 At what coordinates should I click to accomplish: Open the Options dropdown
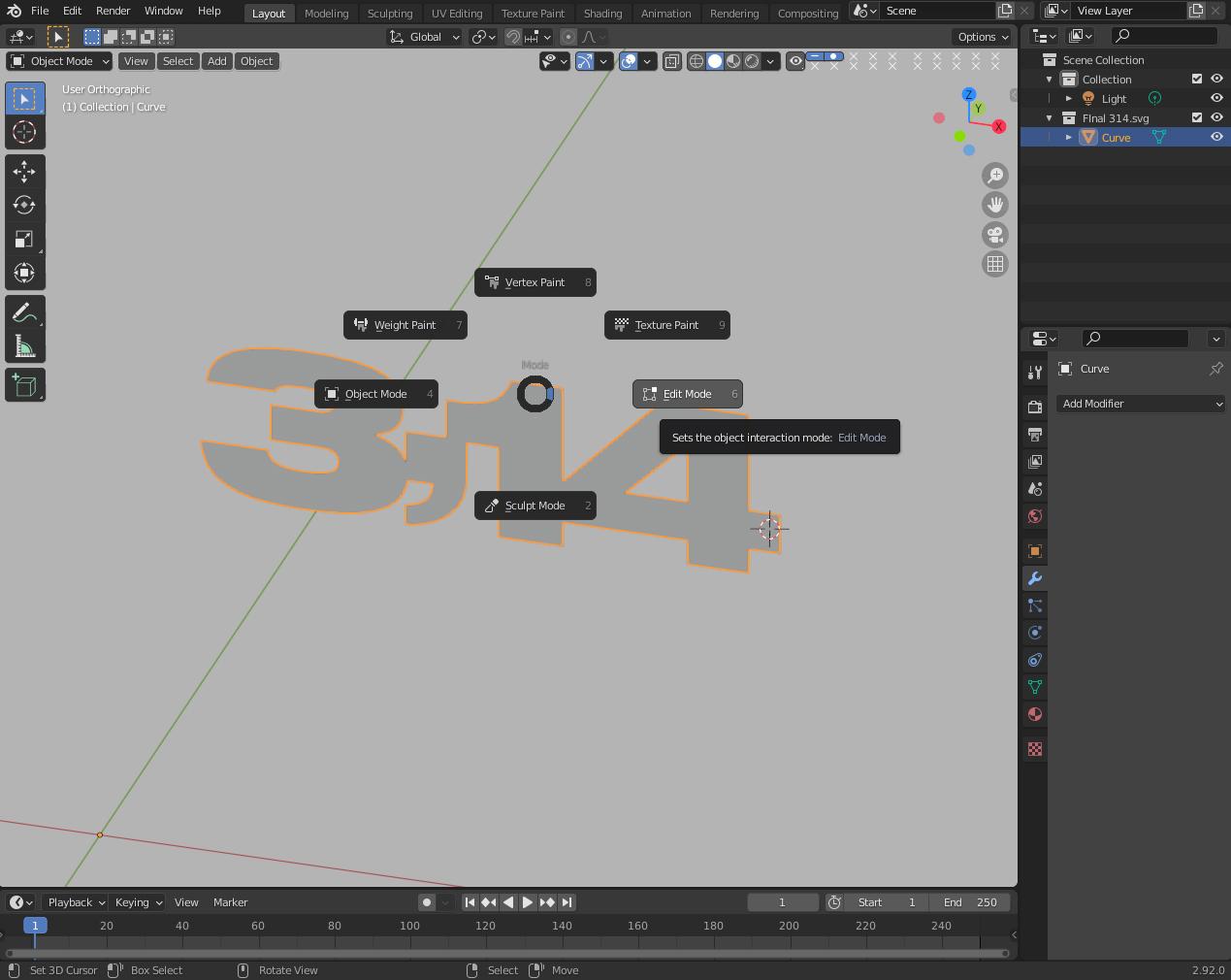point(983,37)
